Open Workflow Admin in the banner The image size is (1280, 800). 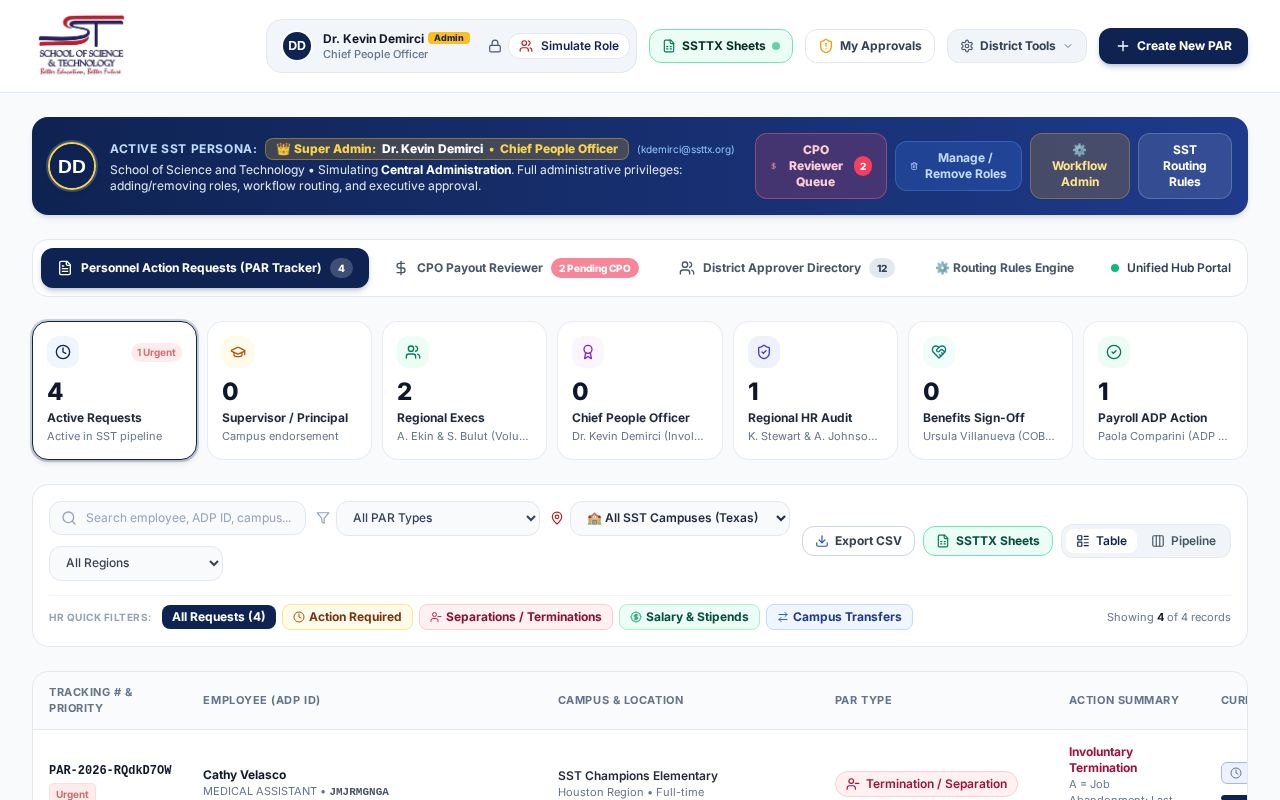point(1080,166)
